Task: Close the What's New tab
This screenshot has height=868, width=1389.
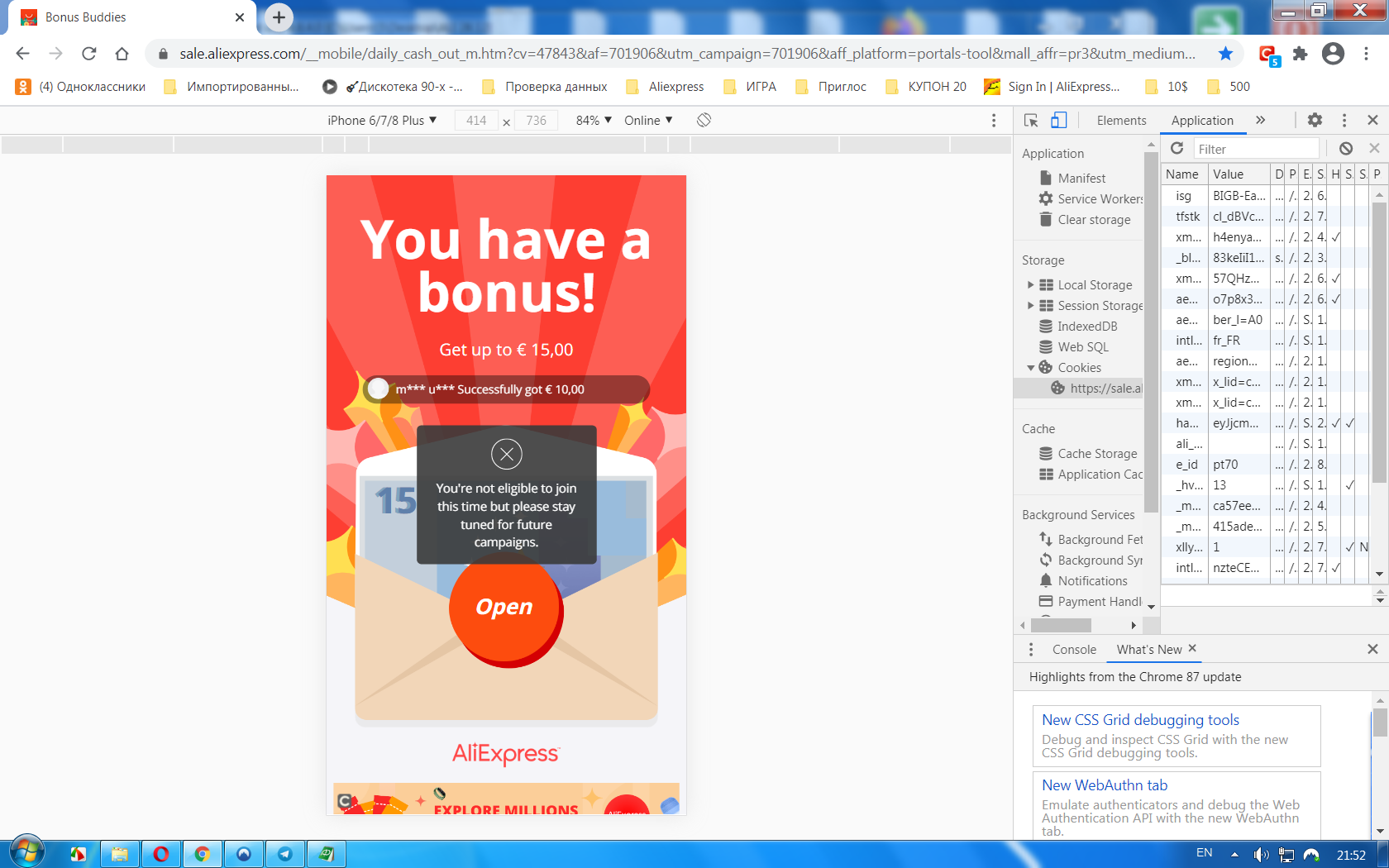Action: pyautogui.click(x=1192, y=649)
